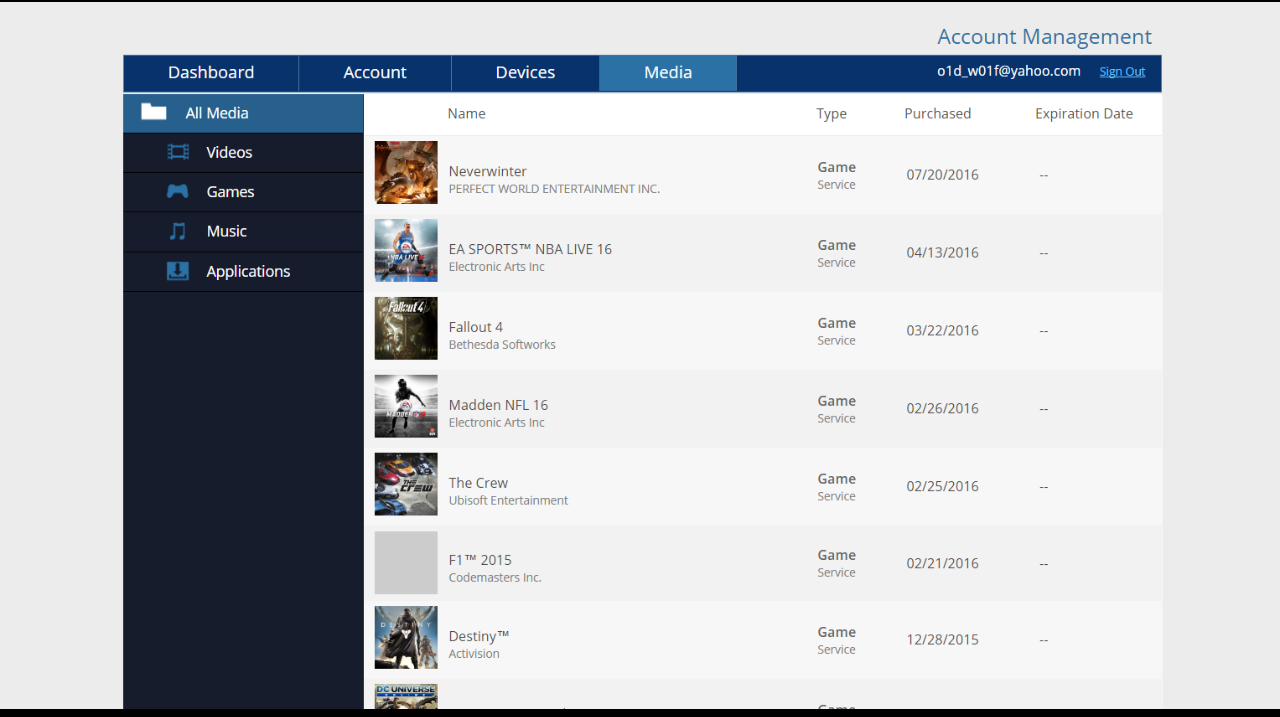Click the Name column header
The width and height of the screenshot is (1280, 717).
(x=466, y=114)
